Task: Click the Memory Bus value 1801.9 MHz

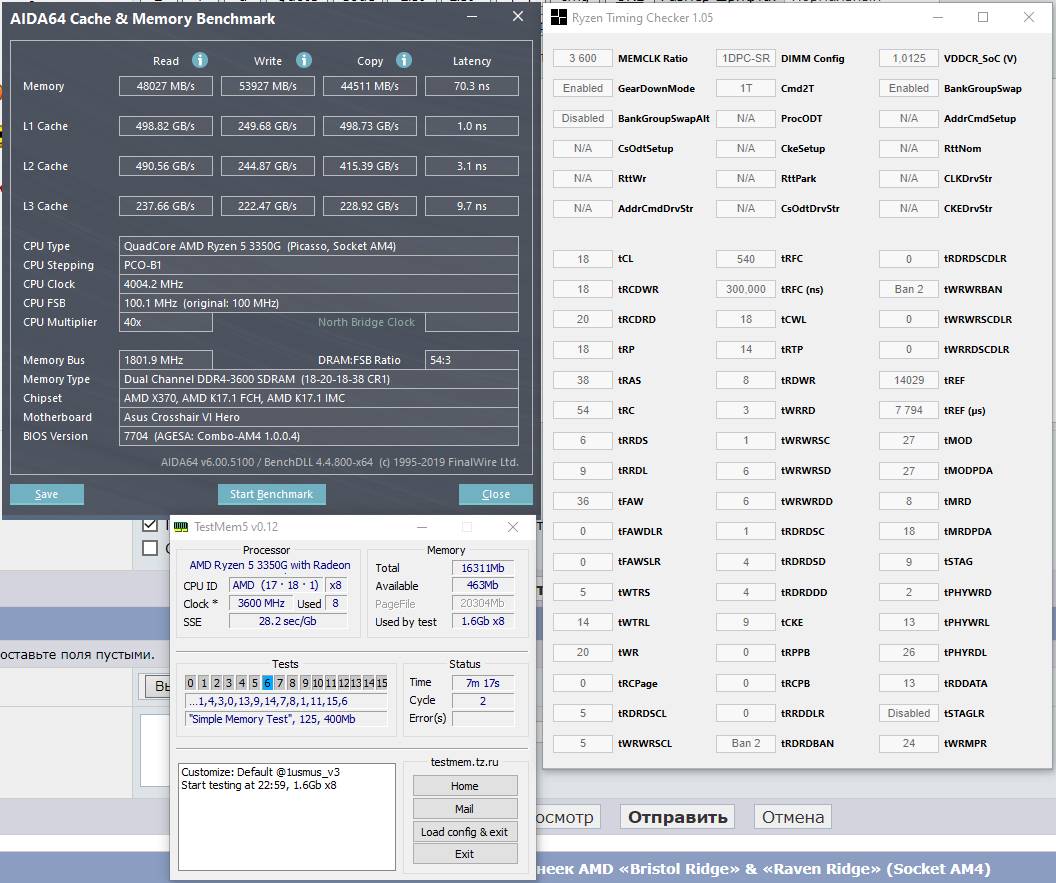Action: (166, 360)
